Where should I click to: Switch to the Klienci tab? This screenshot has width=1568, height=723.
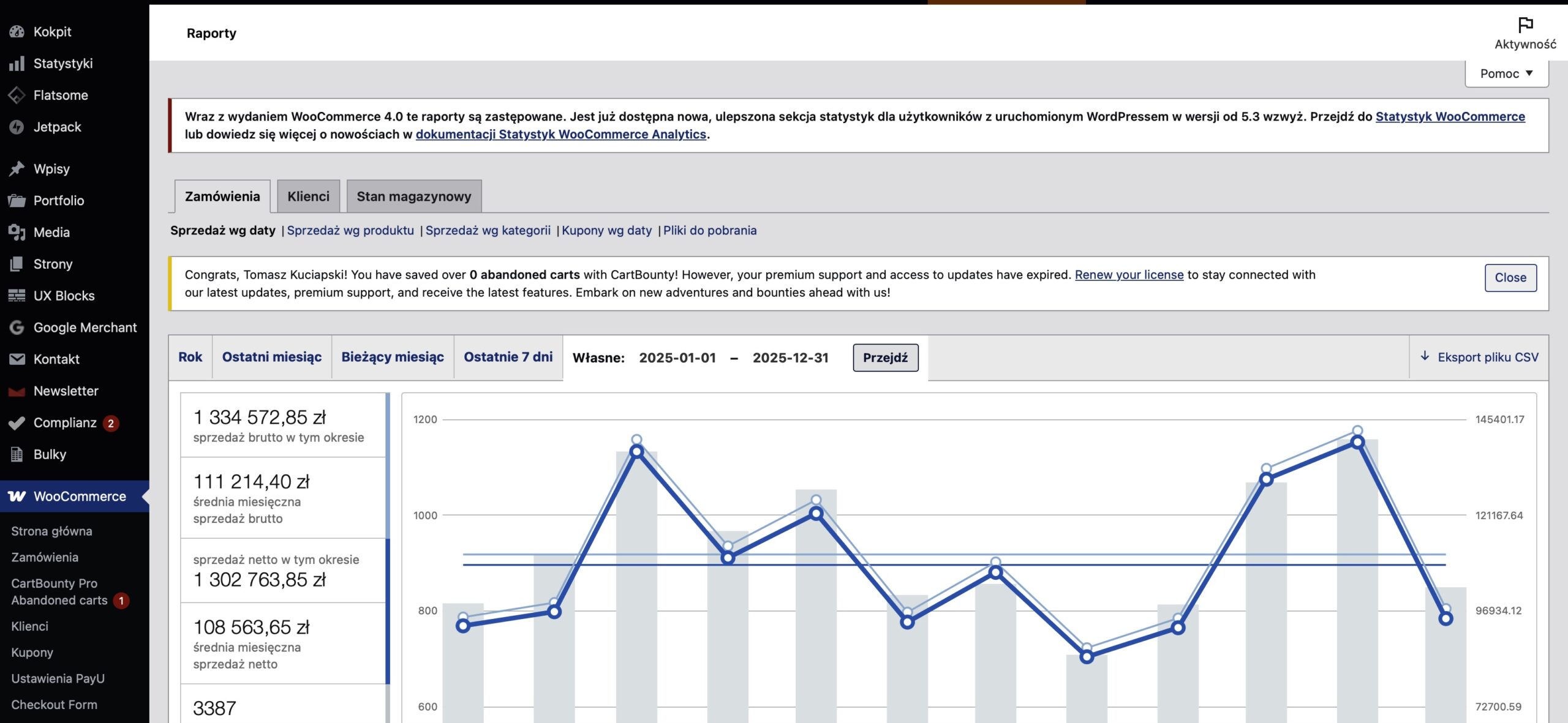[x=308, y=197]
